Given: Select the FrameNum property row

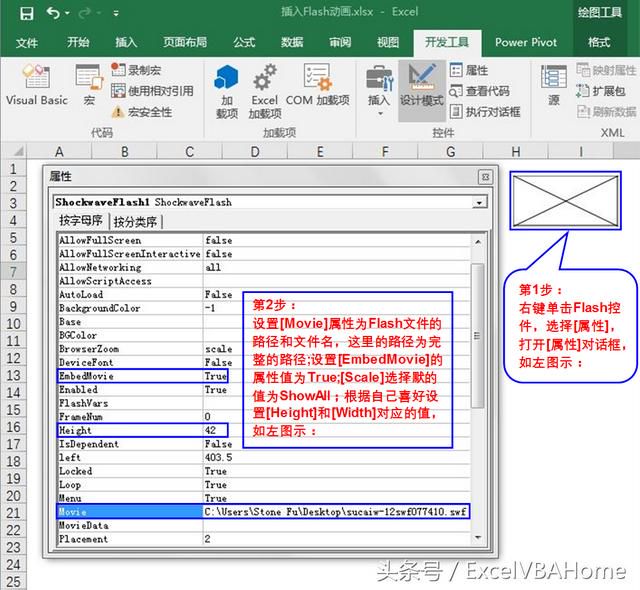Looking at the screenshot, I should tap(264, 417).
